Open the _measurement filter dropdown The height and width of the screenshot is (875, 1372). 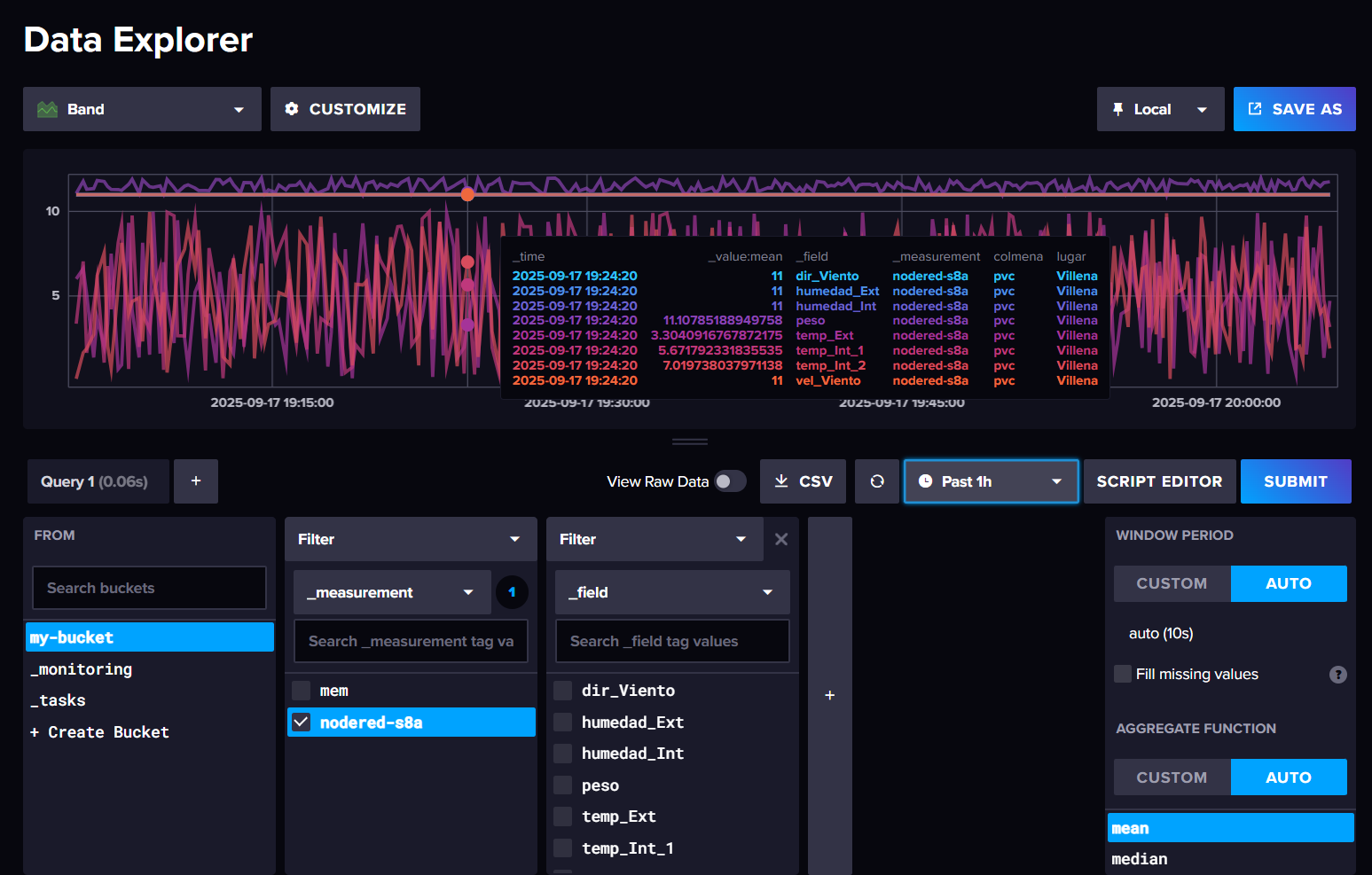467,591
